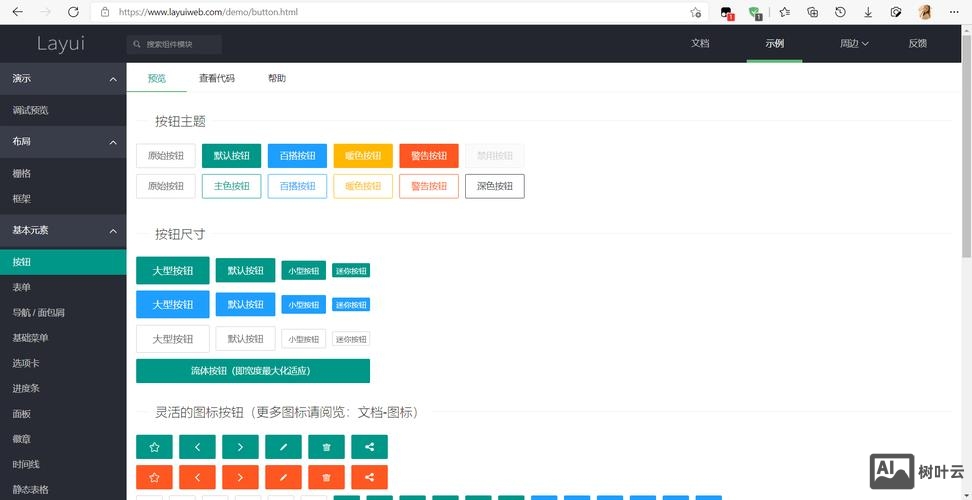The image size is (972, 500).
Task: Select 徽章 in the sidebar
Action: 63,439
